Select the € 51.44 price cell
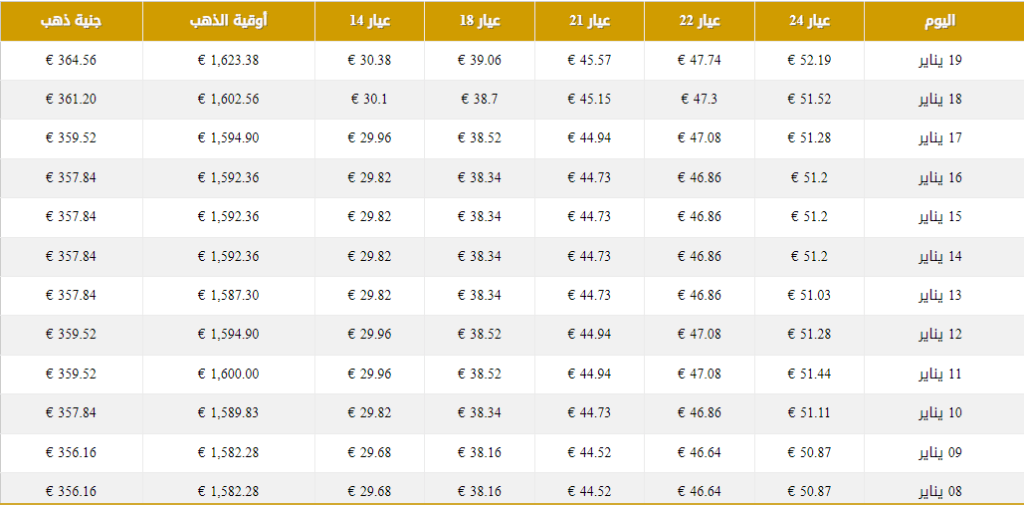 point(809,374)
